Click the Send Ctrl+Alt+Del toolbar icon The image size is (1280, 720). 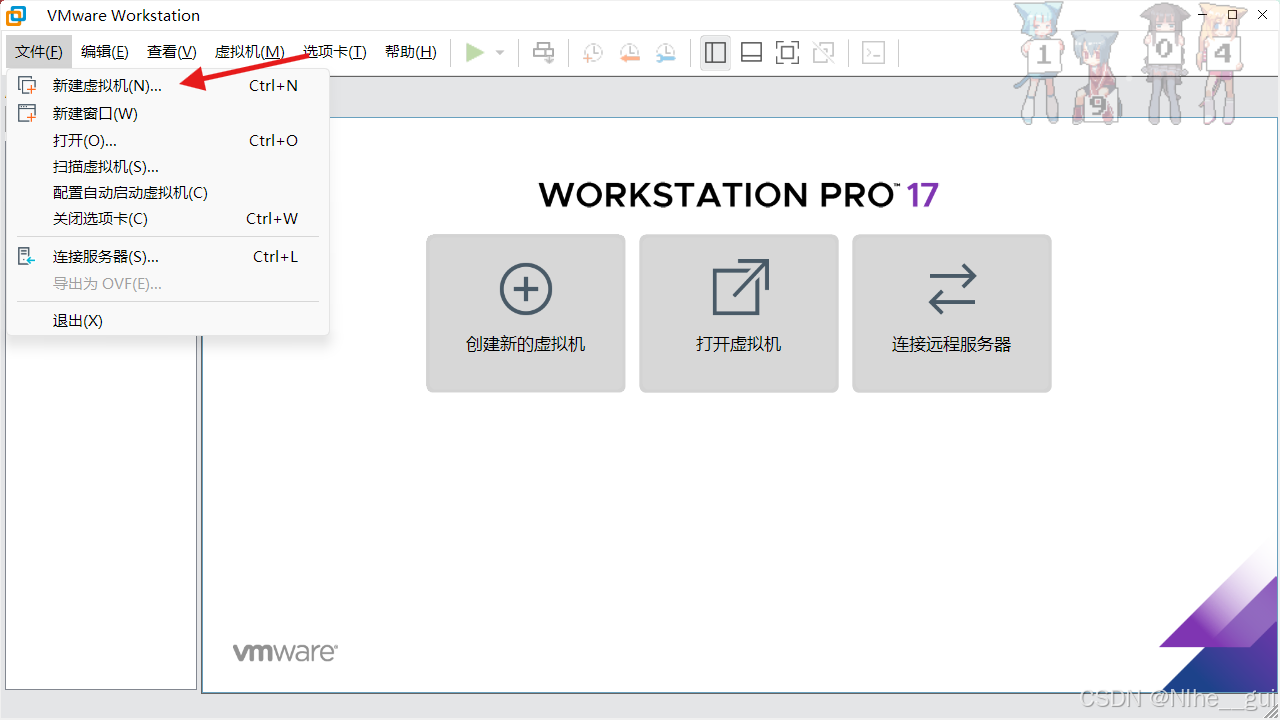pyautogui.click(x=543, y=53)
